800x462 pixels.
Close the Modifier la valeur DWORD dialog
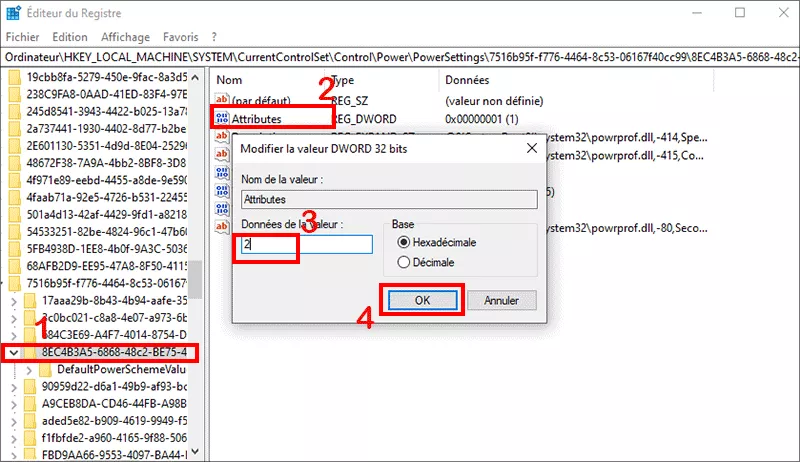(531, 148)
